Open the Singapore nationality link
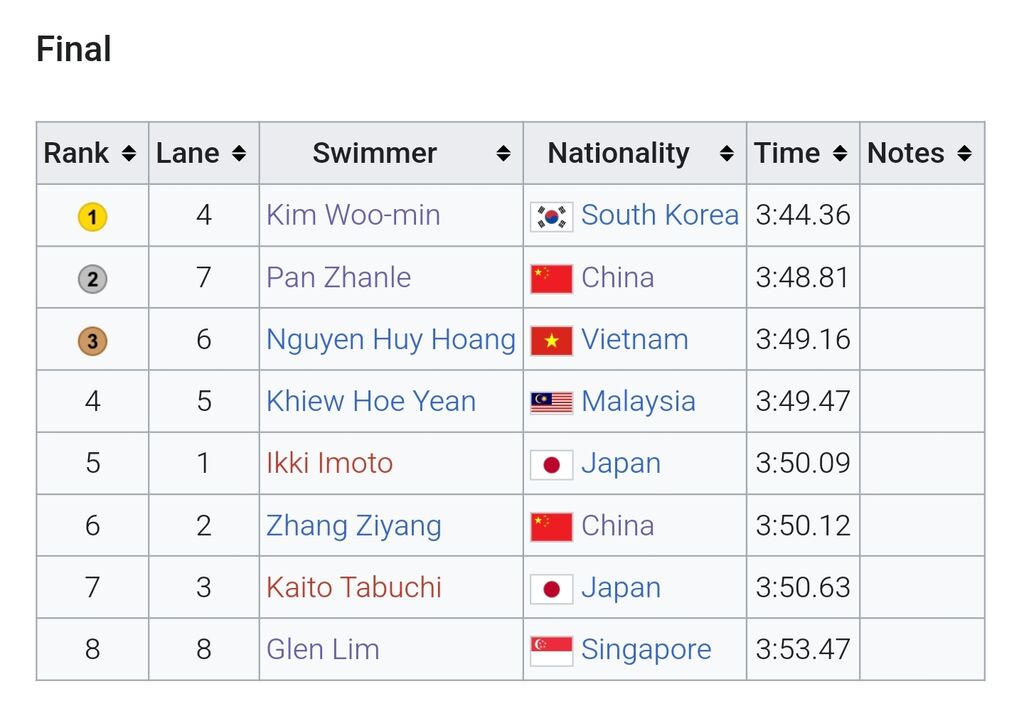The width and height of the screenshot is (1024, 716). (646, 650)
